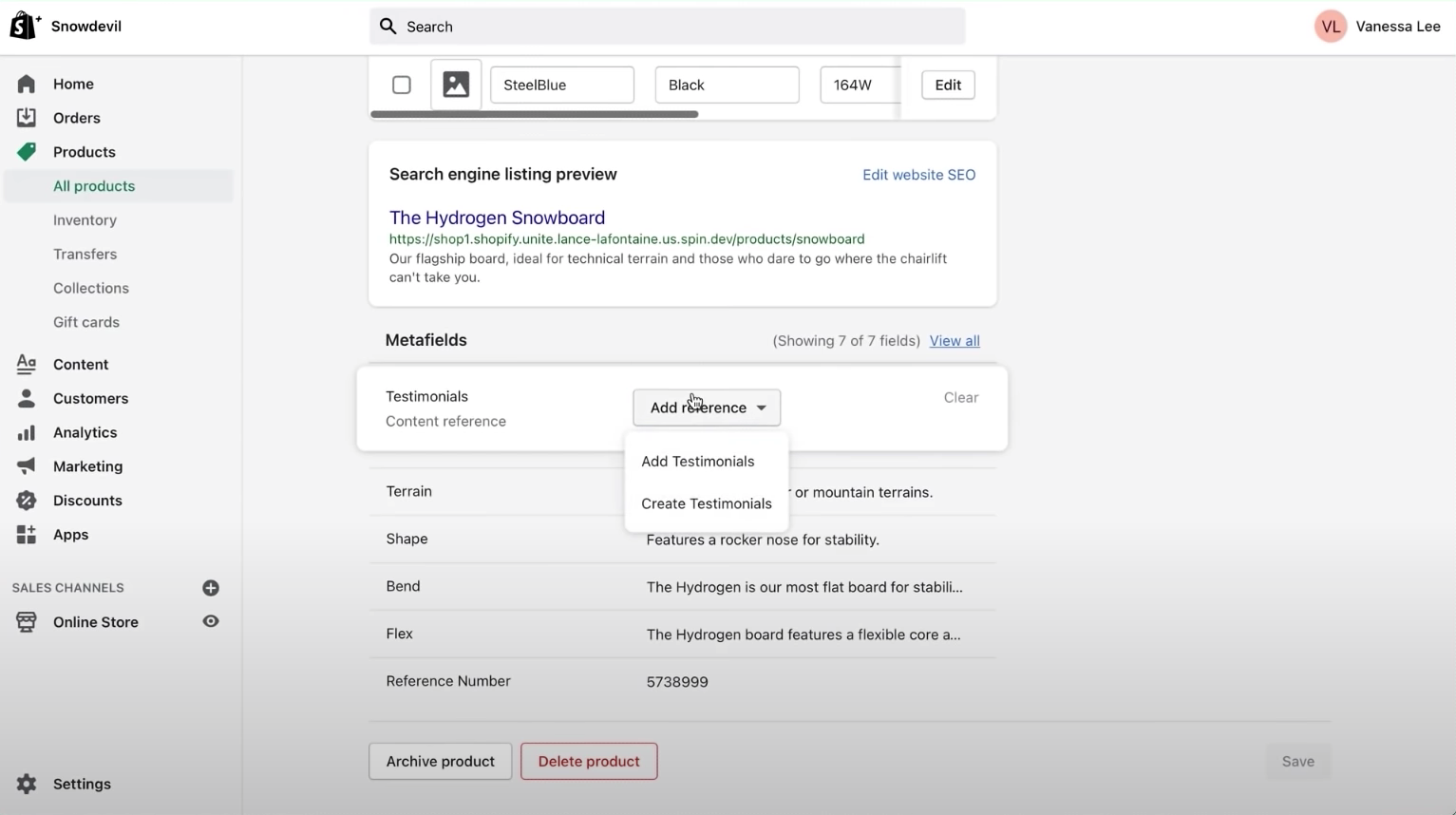Click the search magnifier icon
The width and height of the screenshot is (1456, 815).
click(x=388, y=27)
